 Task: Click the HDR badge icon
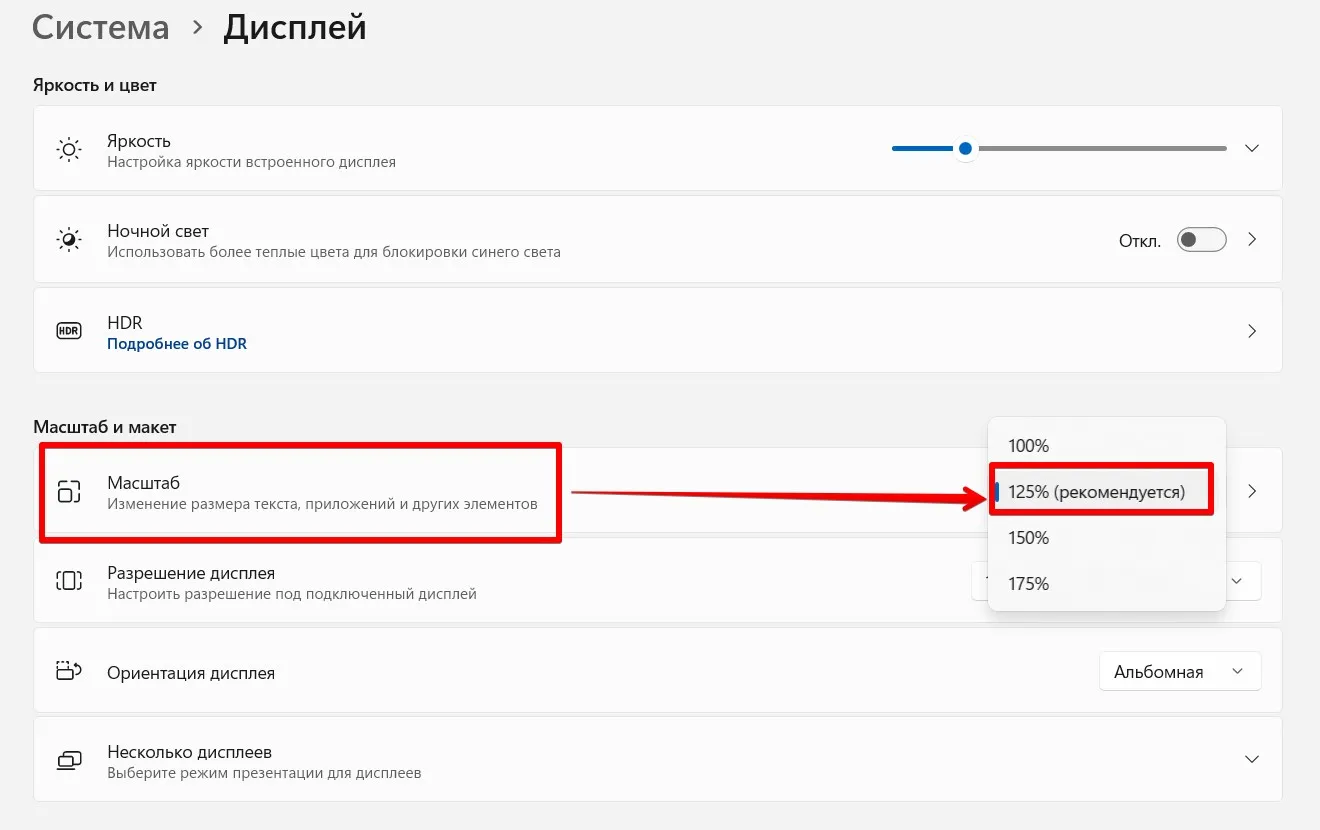[x=68, y=331]
